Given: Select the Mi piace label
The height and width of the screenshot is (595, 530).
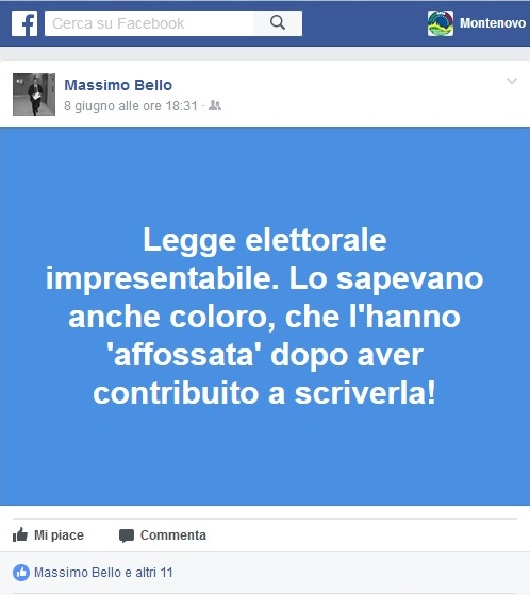Looking at the screenshot, I should (59, 535).
